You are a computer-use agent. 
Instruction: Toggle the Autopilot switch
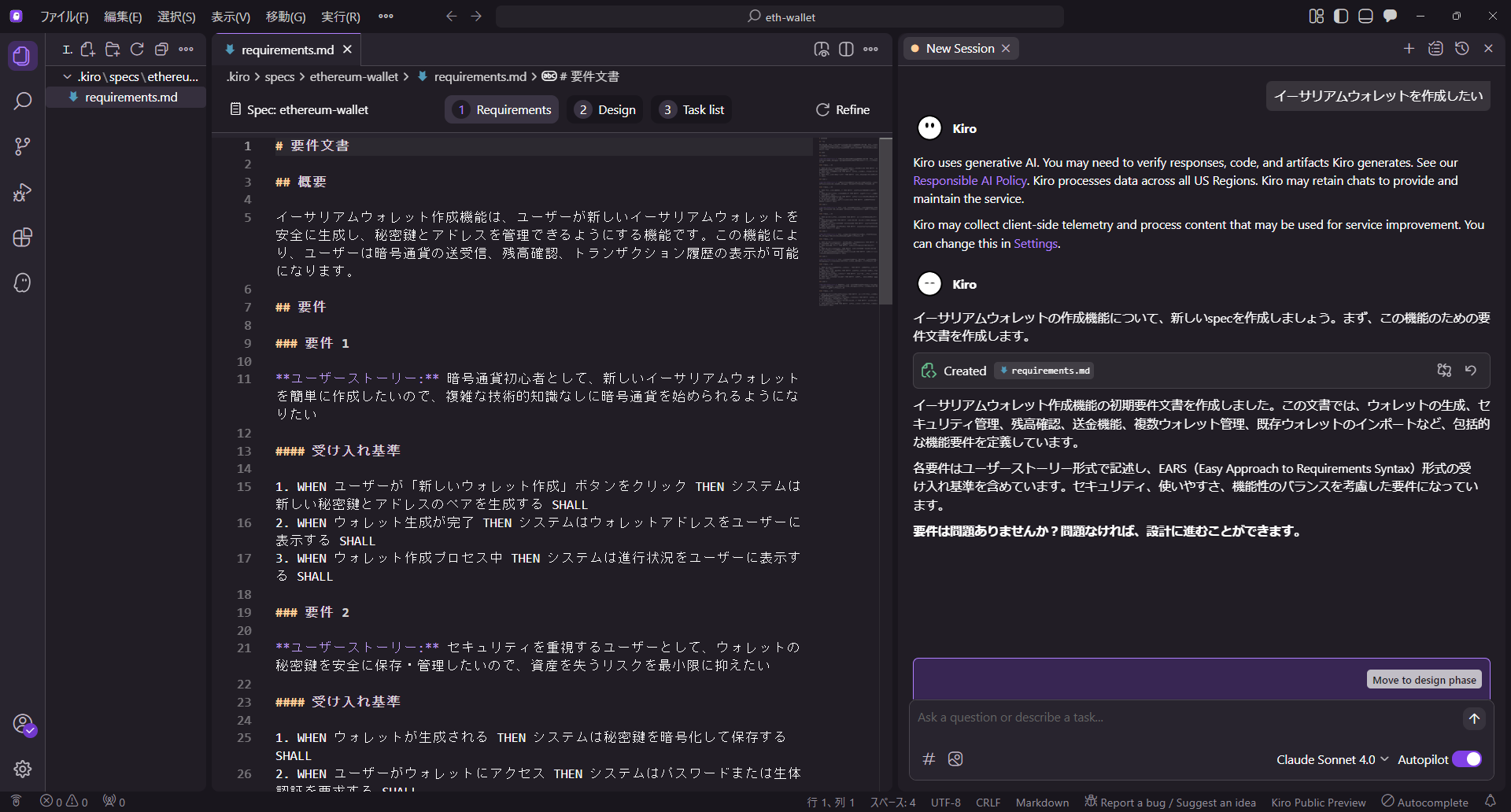(1467, 759)
